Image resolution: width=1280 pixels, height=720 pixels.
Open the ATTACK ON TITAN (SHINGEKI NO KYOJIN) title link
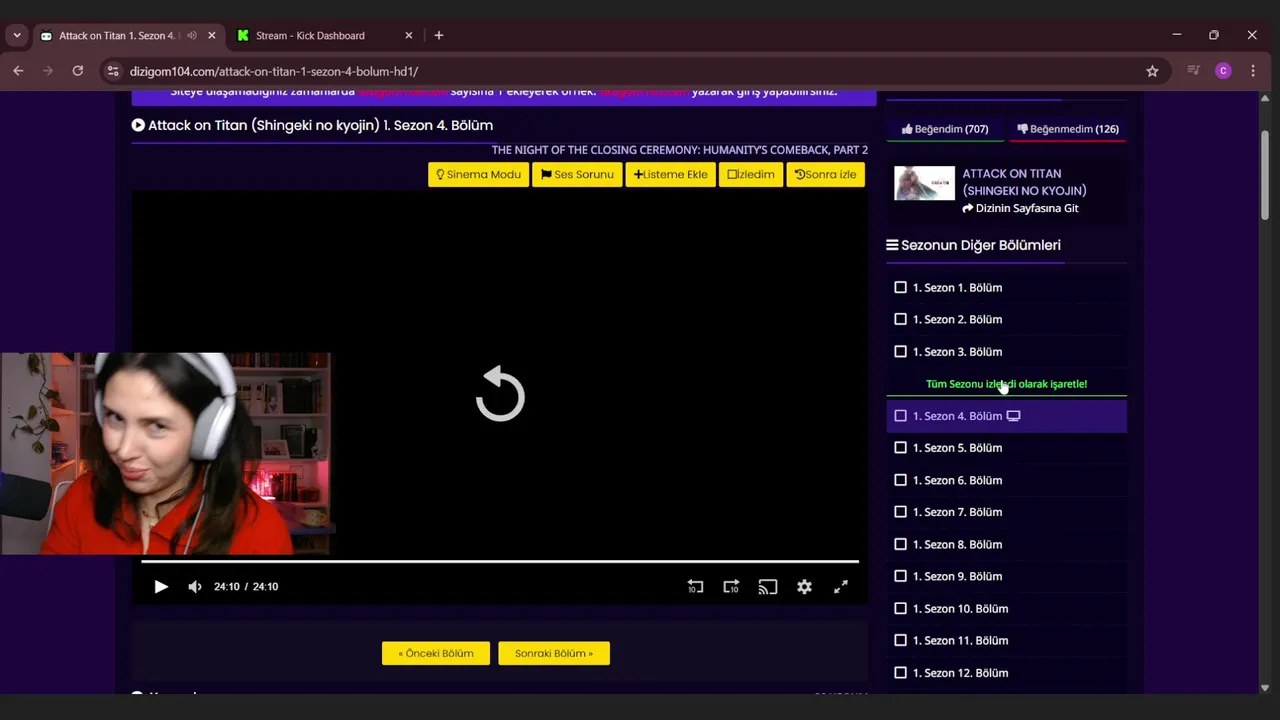pyautogui.click(x=1024, y=182)
